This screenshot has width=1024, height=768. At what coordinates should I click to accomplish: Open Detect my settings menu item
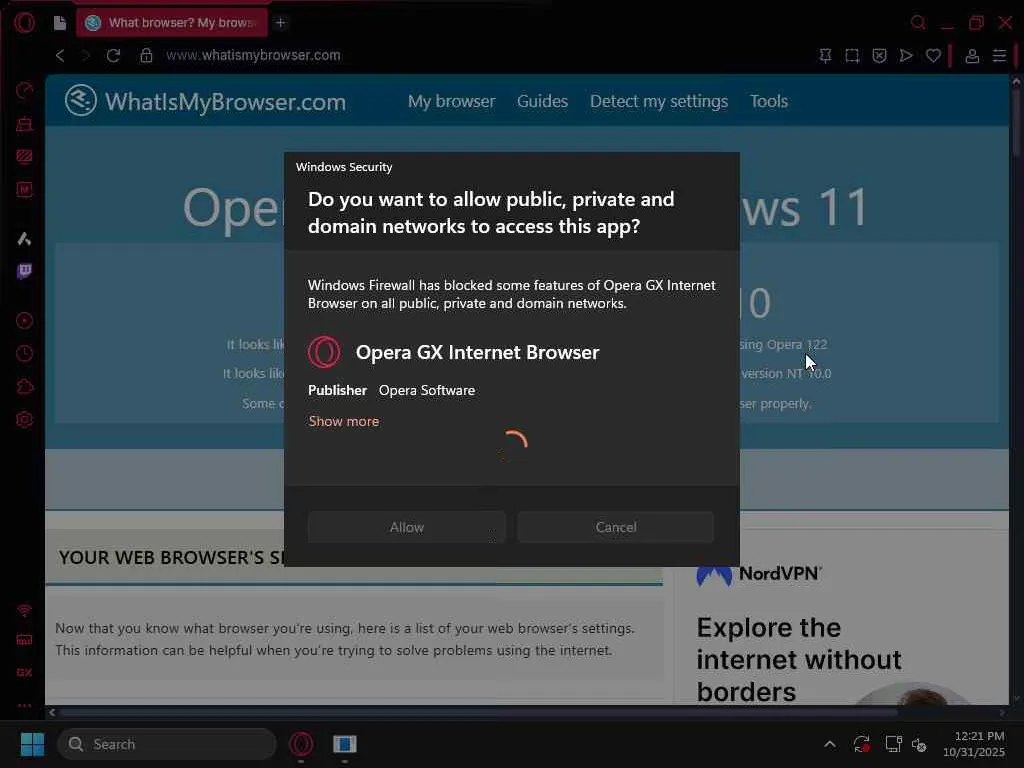coord(658,101)
